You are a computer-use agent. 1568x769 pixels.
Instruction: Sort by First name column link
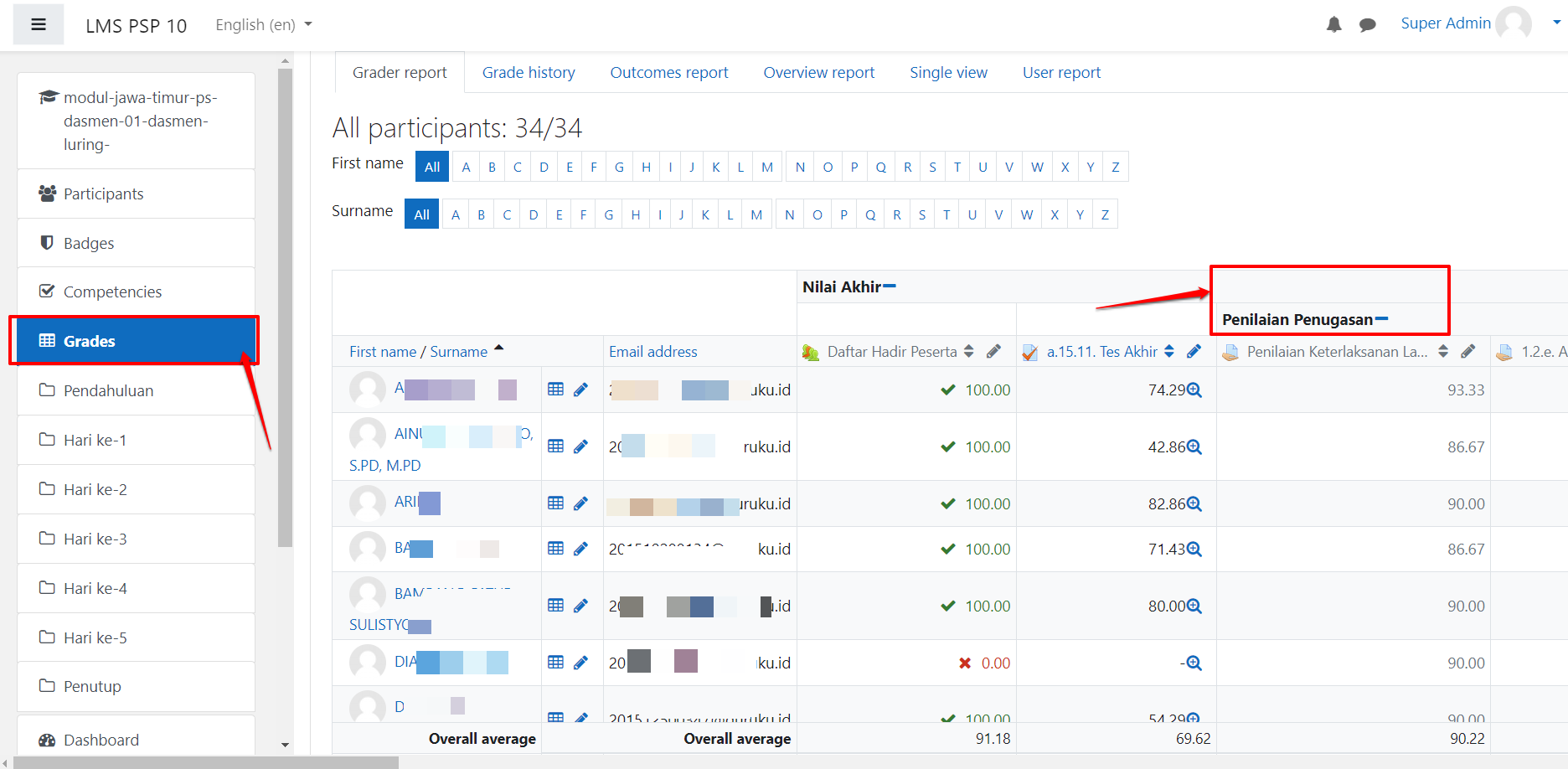383,352
